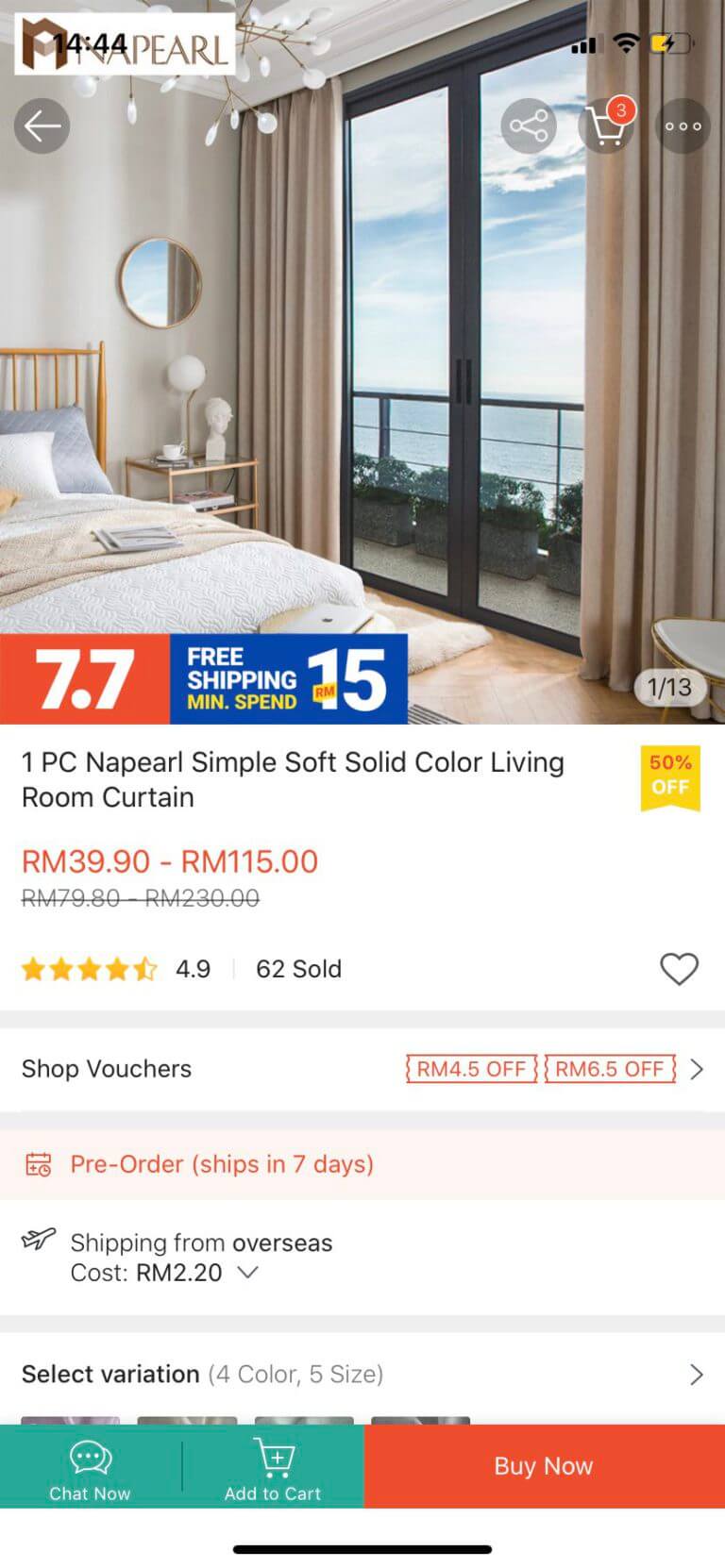Open the shopping cart with 3 items
The height and width of the screenshot is (1568, 725).
606,125
